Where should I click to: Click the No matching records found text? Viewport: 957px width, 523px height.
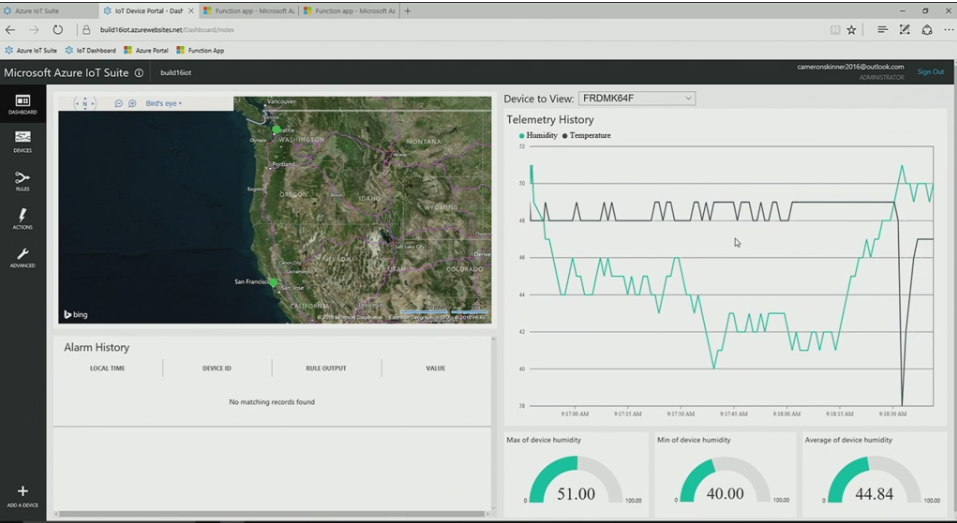pyautogui.click(x=272, y=402)
